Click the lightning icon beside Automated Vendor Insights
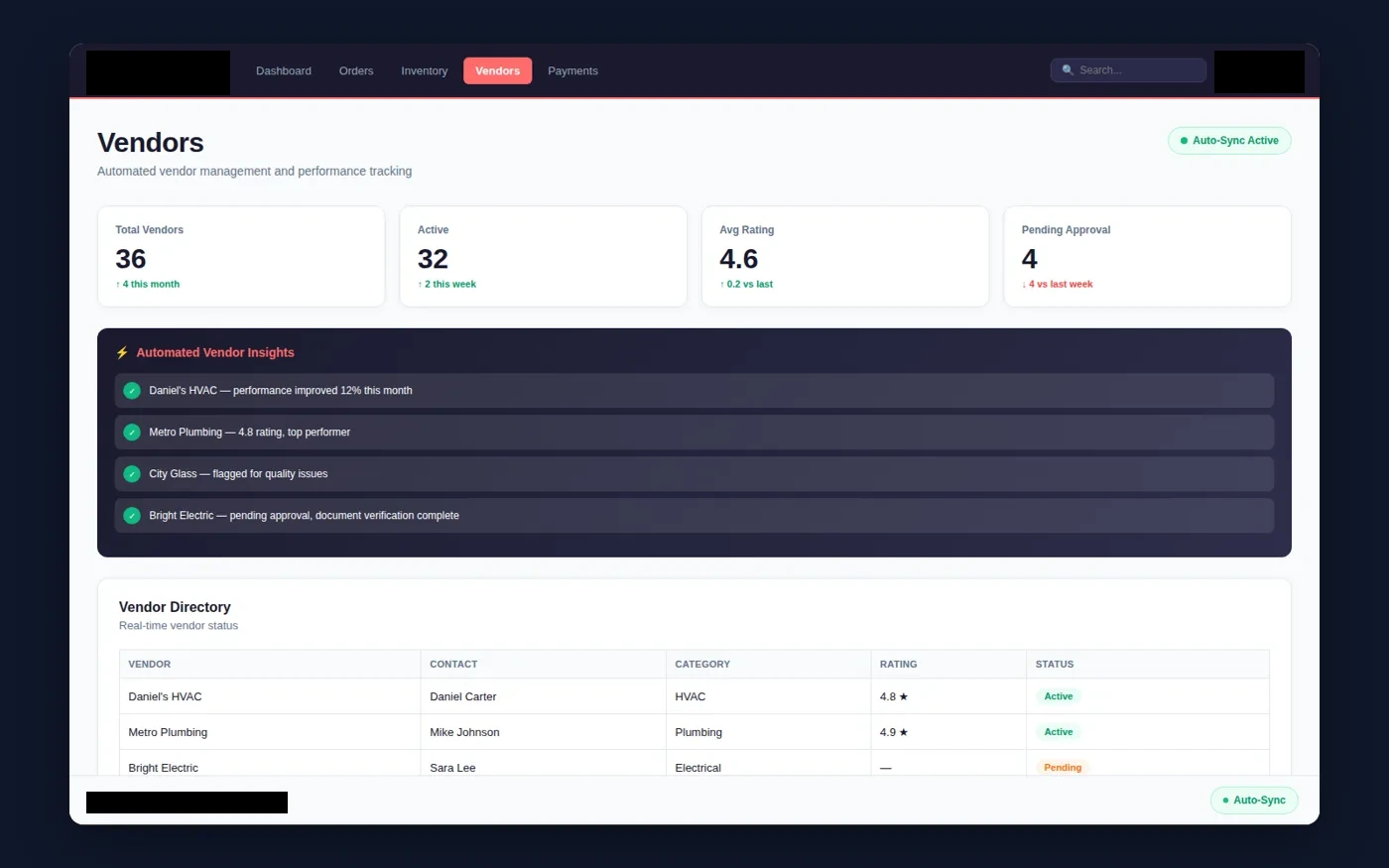Image resolution: width=1389 pixels, height=868 pixels. pos(122,352)
